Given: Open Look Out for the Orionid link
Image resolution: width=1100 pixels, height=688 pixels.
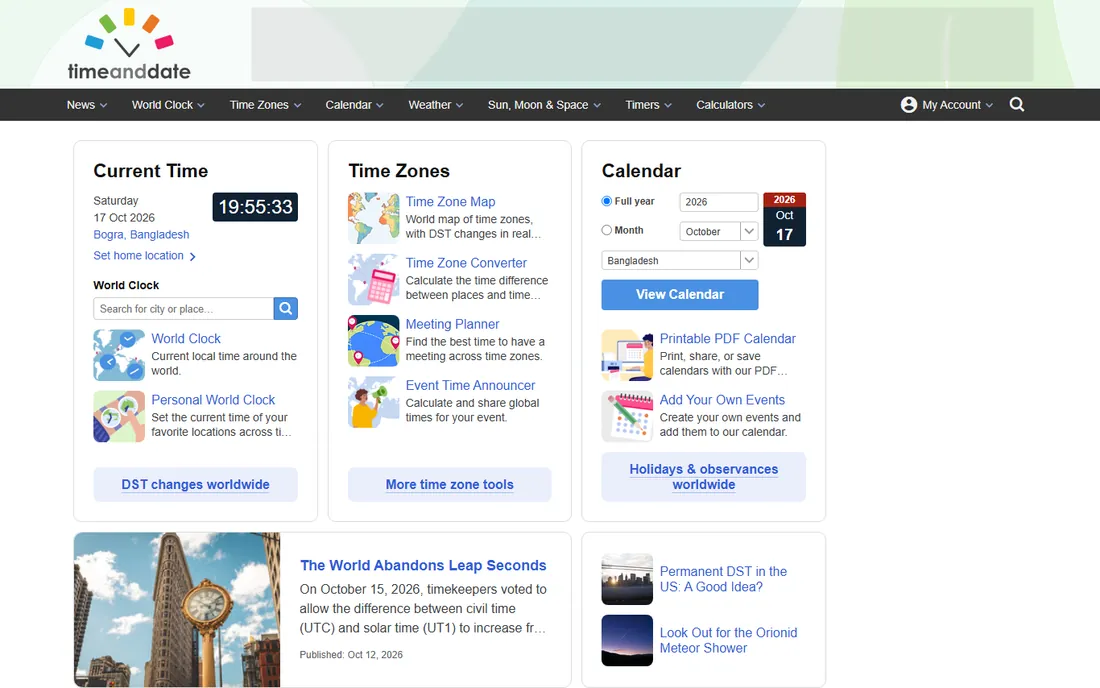Looking at the screenshot, I should (x=728, y=640).
